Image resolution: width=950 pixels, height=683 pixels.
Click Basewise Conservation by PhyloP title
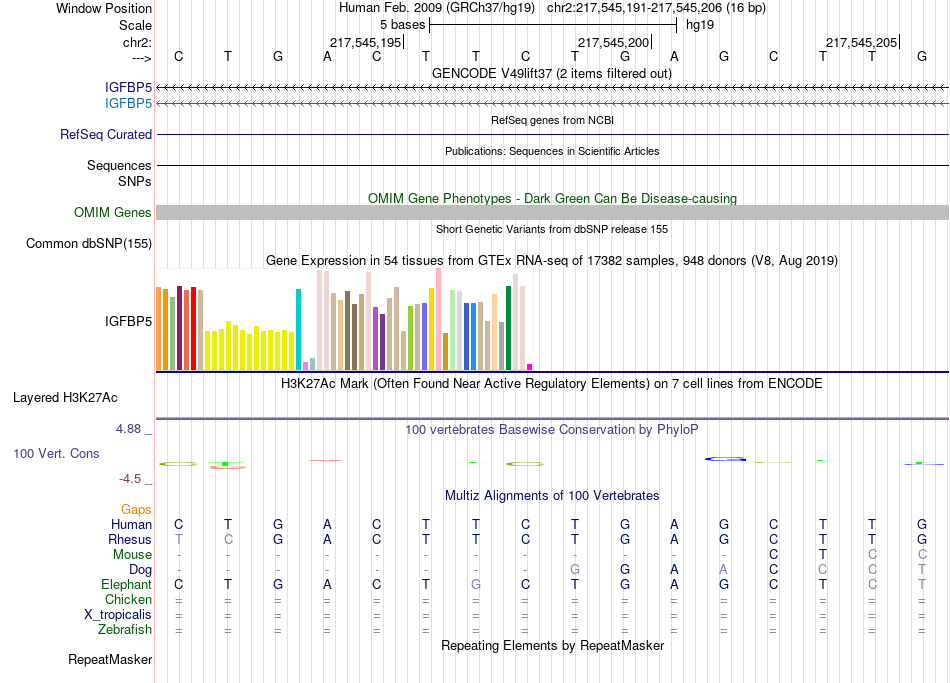(551, 430)
